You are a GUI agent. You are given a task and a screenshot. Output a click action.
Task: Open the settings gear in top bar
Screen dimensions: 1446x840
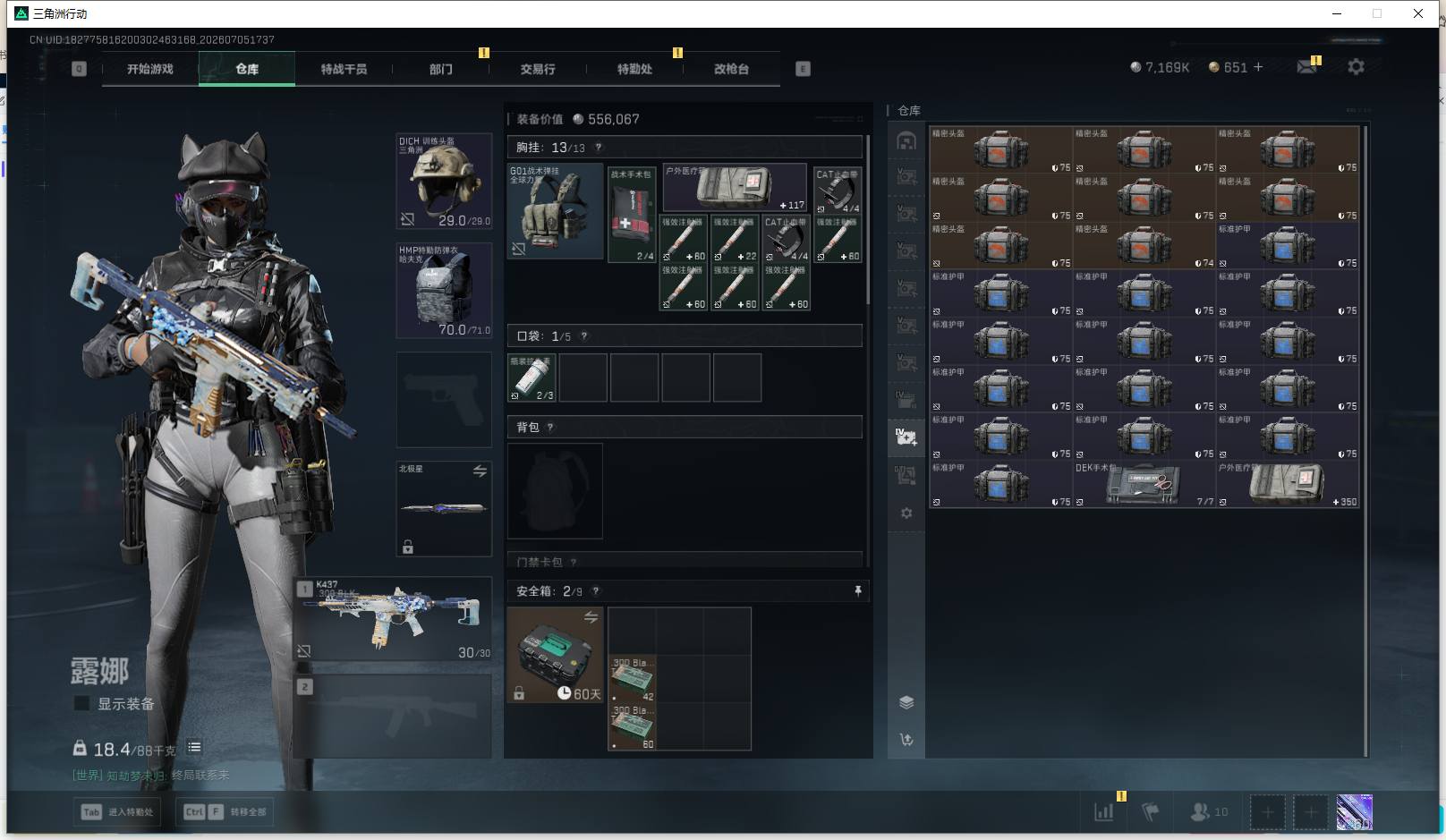click(x=1356, y=67)
